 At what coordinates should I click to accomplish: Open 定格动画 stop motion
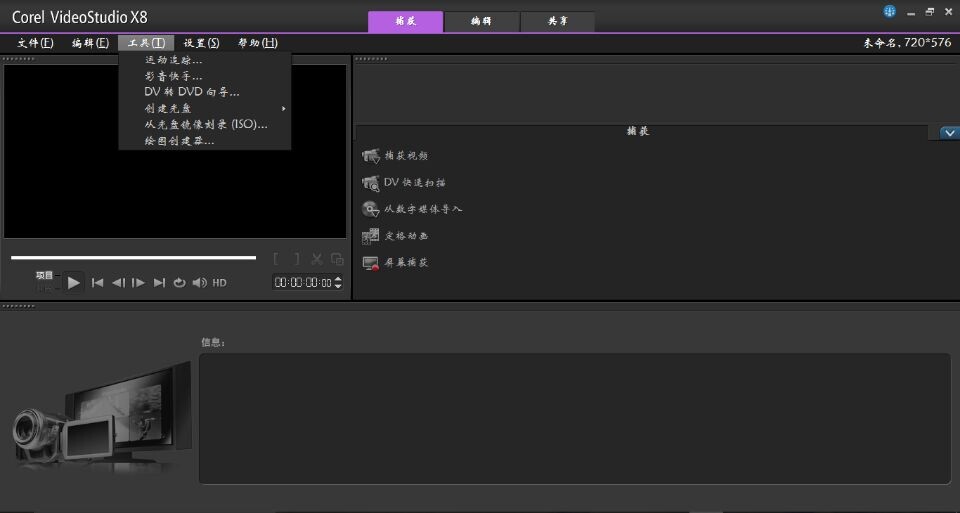click(370, 236)
